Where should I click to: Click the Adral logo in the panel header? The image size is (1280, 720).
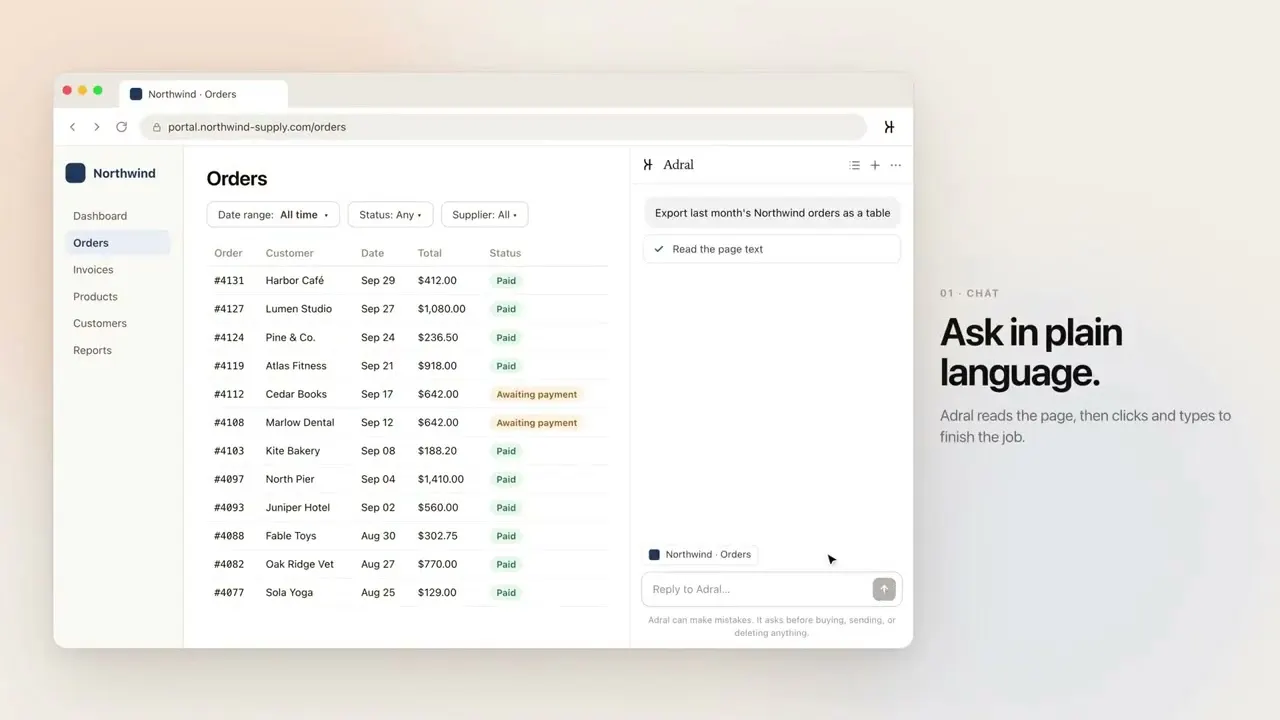coord(648,165)
